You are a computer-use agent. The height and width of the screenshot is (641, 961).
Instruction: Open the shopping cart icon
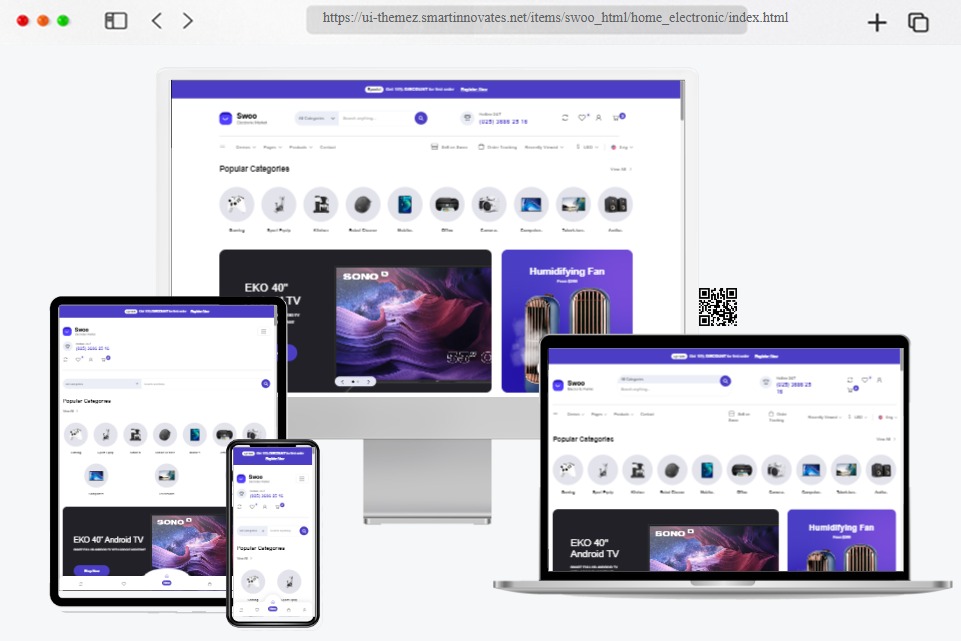[614, 118]
